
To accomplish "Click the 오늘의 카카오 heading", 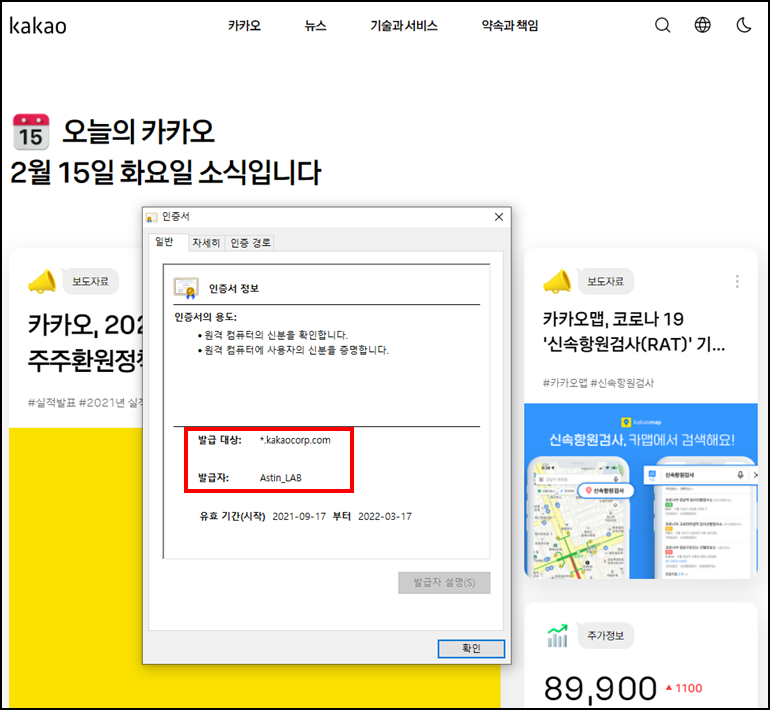I will tap(138, 132).
